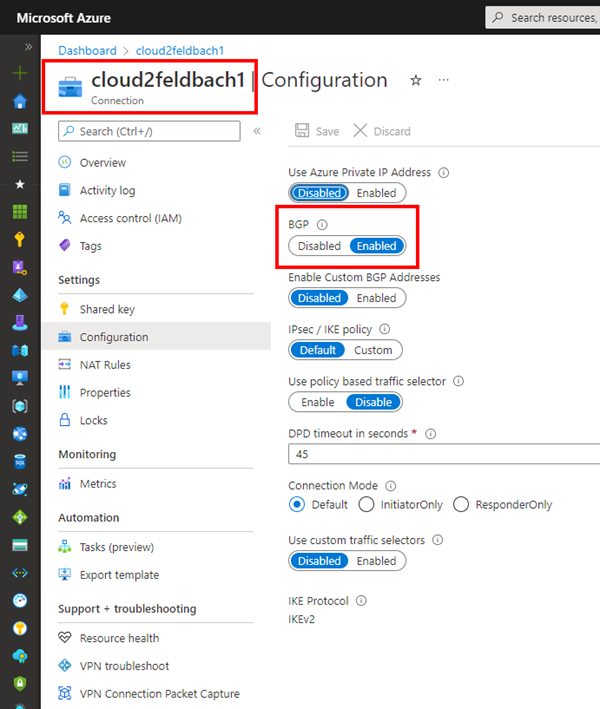
Task: Click the Search (Ctrl+/) menu field
Action: 149,131
